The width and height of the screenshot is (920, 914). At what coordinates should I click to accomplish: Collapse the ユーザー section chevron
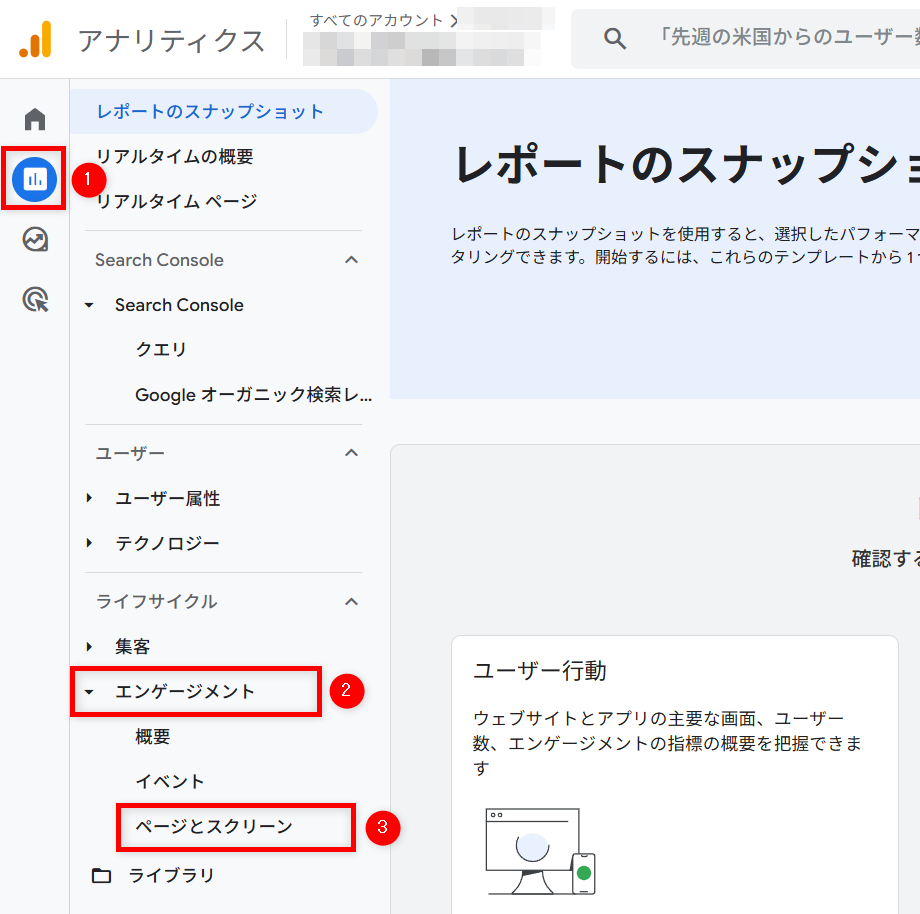pos(351,453)
